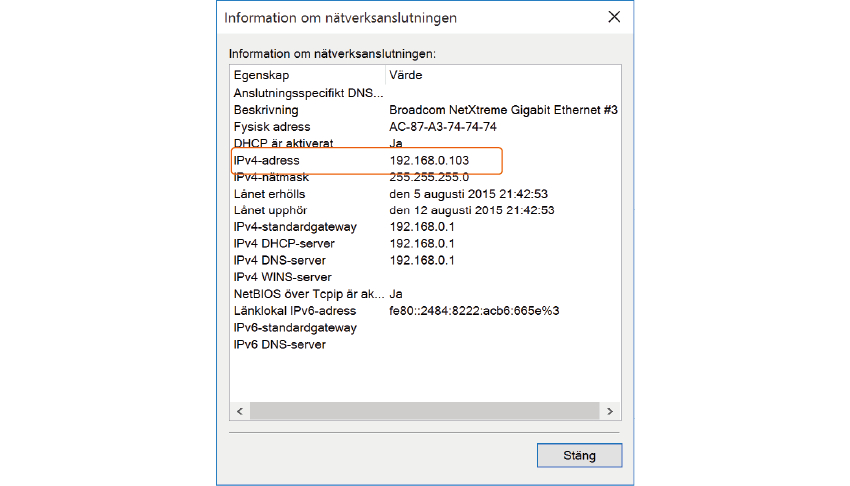Viewport: 850px width, 486px height.
Task: Select the Beskrivning row
Action: click(x=266, y=110)
